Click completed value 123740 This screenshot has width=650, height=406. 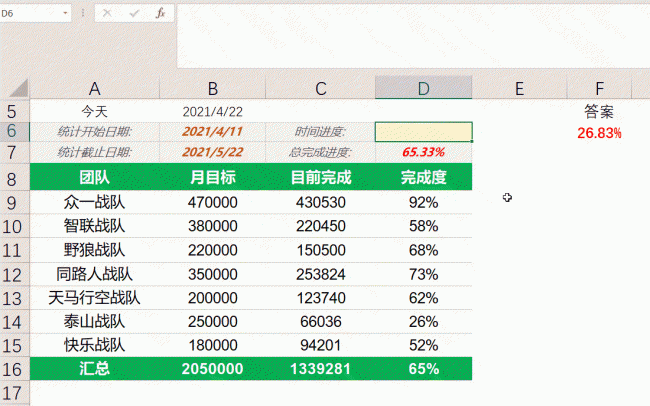coord(320,298)
